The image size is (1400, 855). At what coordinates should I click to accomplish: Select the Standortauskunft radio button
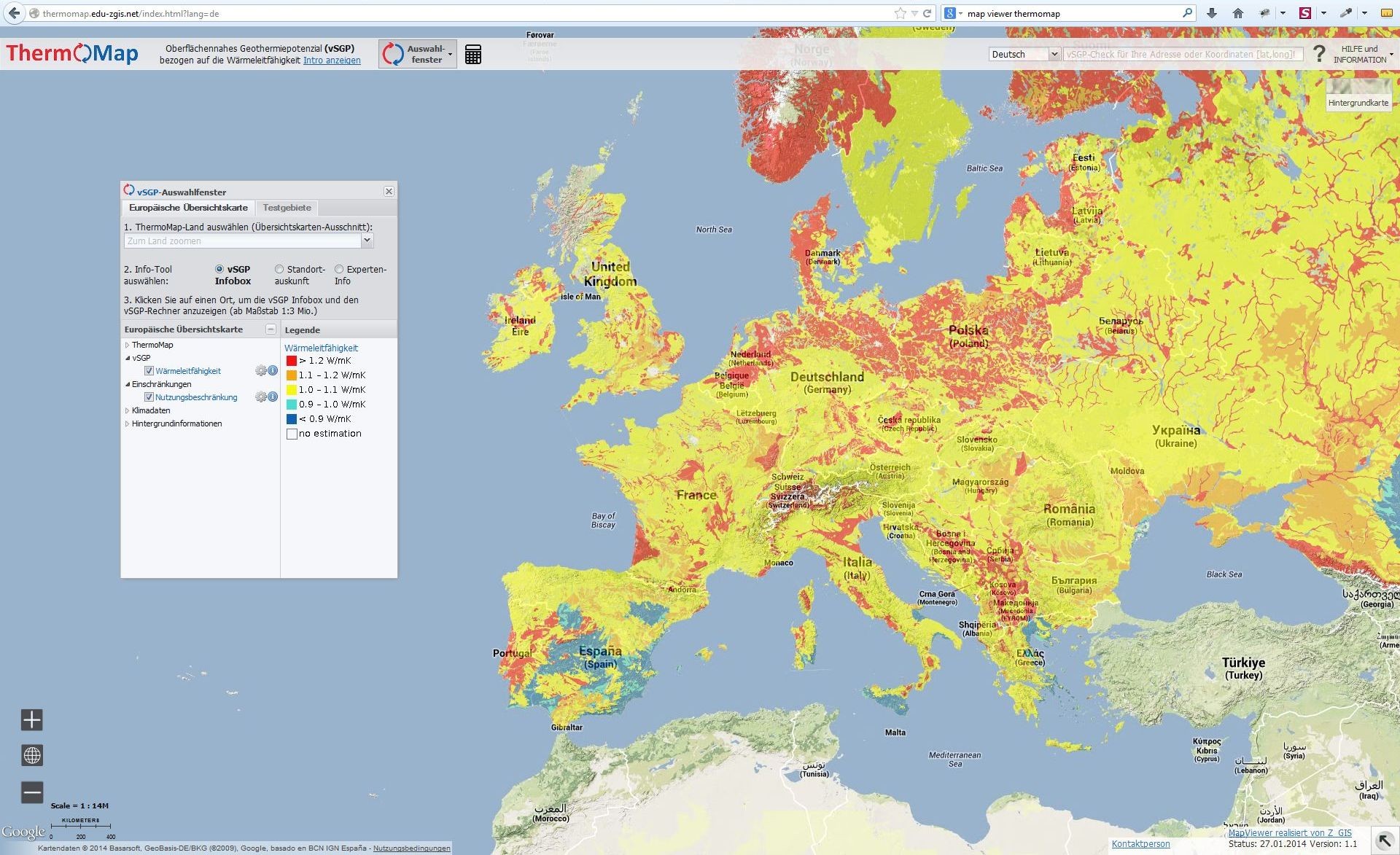(279, 270)
